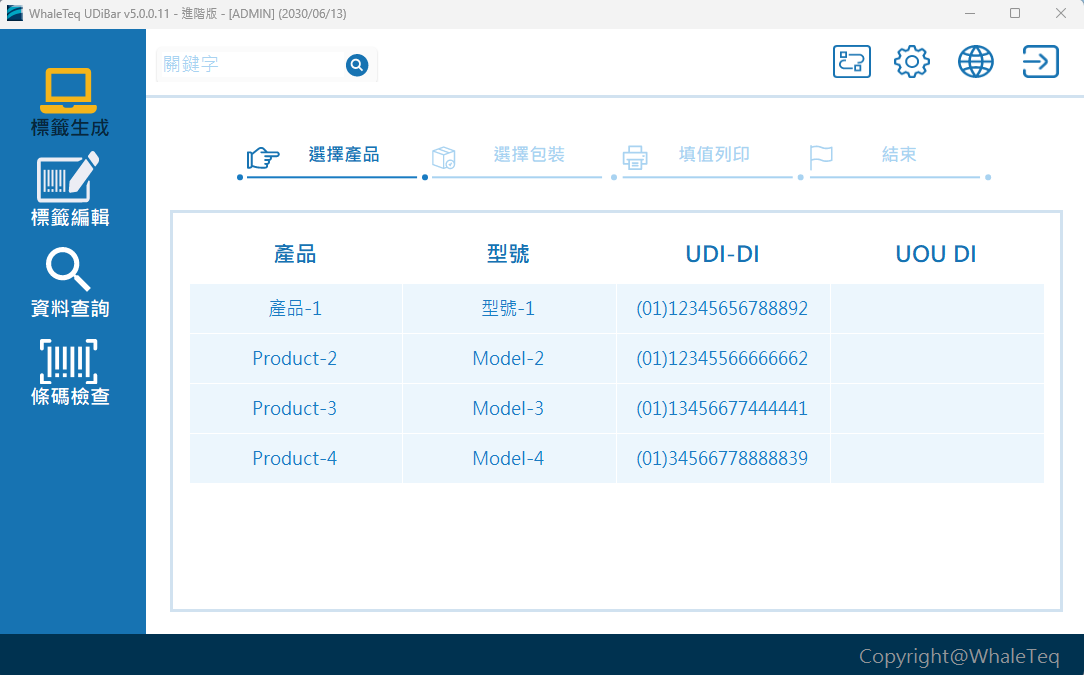The height and width of the screenshot is (675, 1084).
Task: Open the globe language icon
Action: pyautogui.click(x=975, y=62)
